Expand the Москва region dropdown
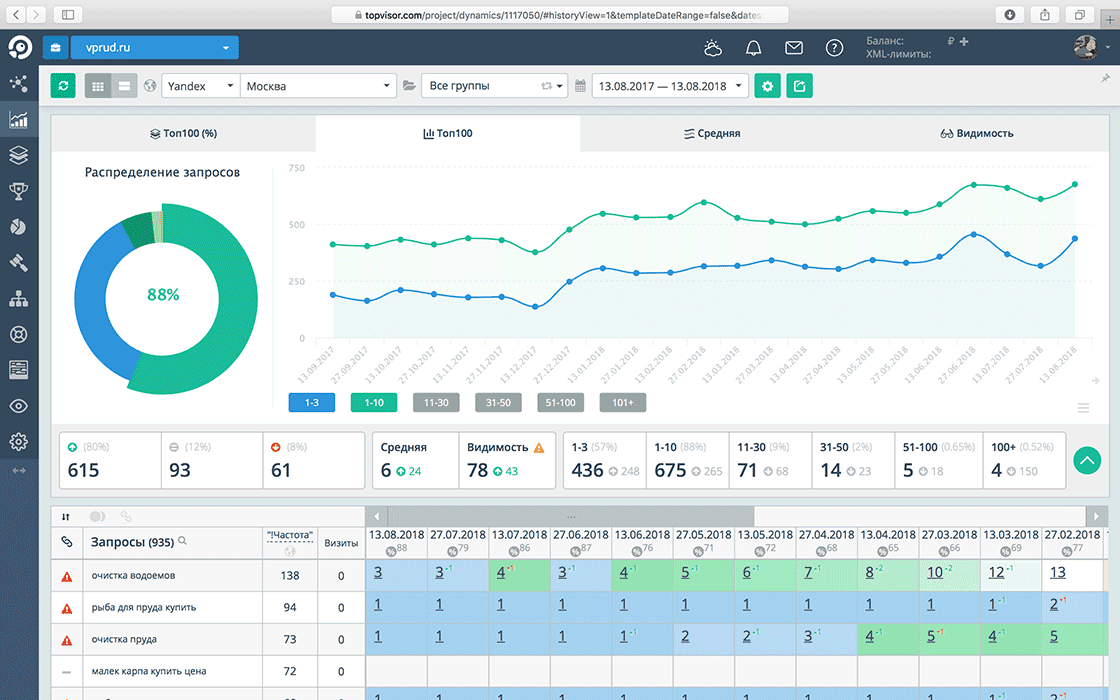Viewport: 1120px width, 700px height. point(318,86)
